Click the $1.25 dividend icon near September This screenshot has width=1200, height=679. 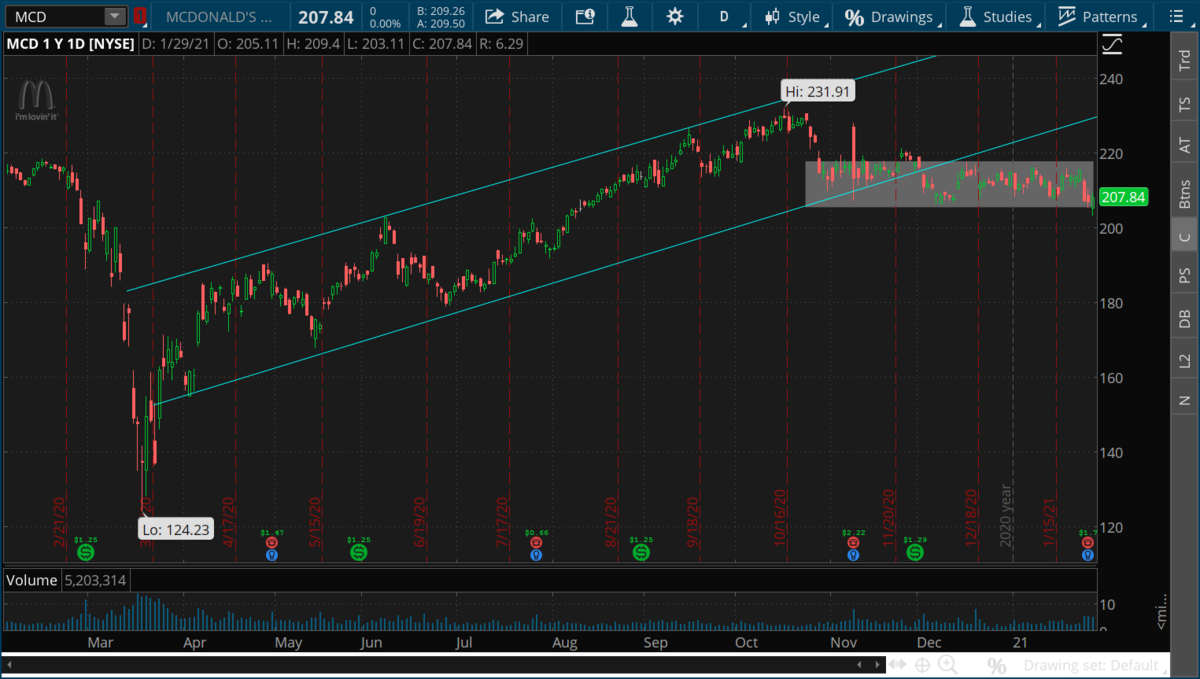click(x=640, y=551)
